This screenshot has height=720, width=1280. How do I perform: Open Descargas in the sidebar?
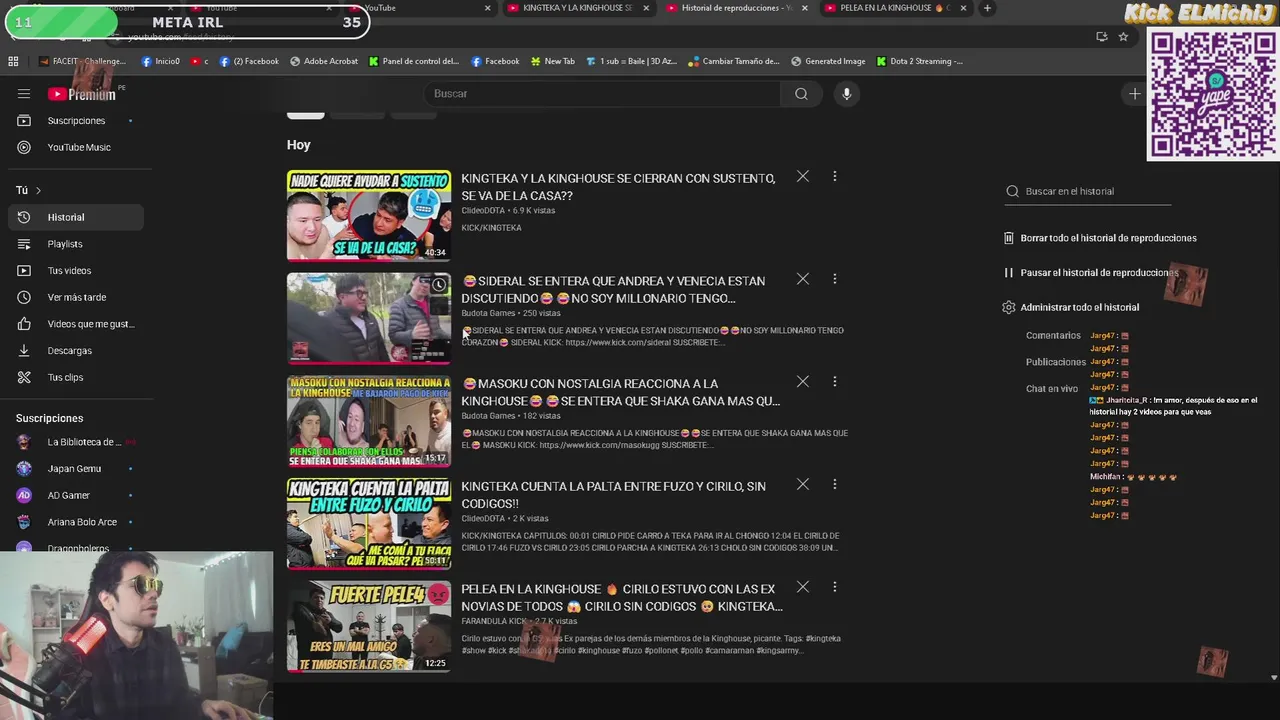click(76, 351)
